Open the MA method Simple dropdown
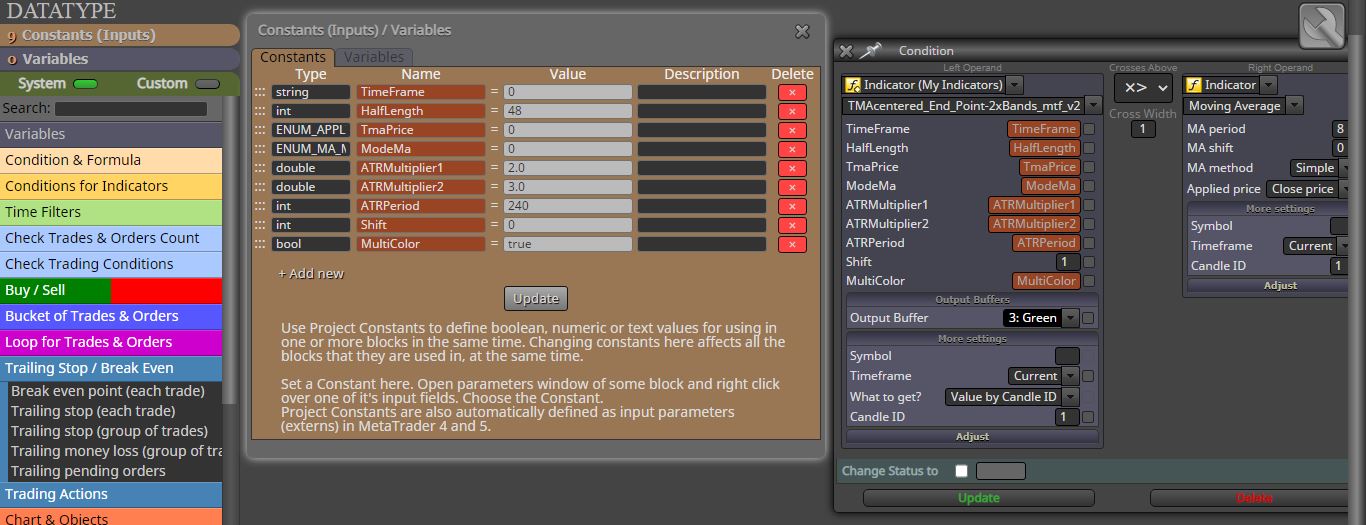The height and width of the screenshot is (525, 1366). click(x=1345, y=168)
